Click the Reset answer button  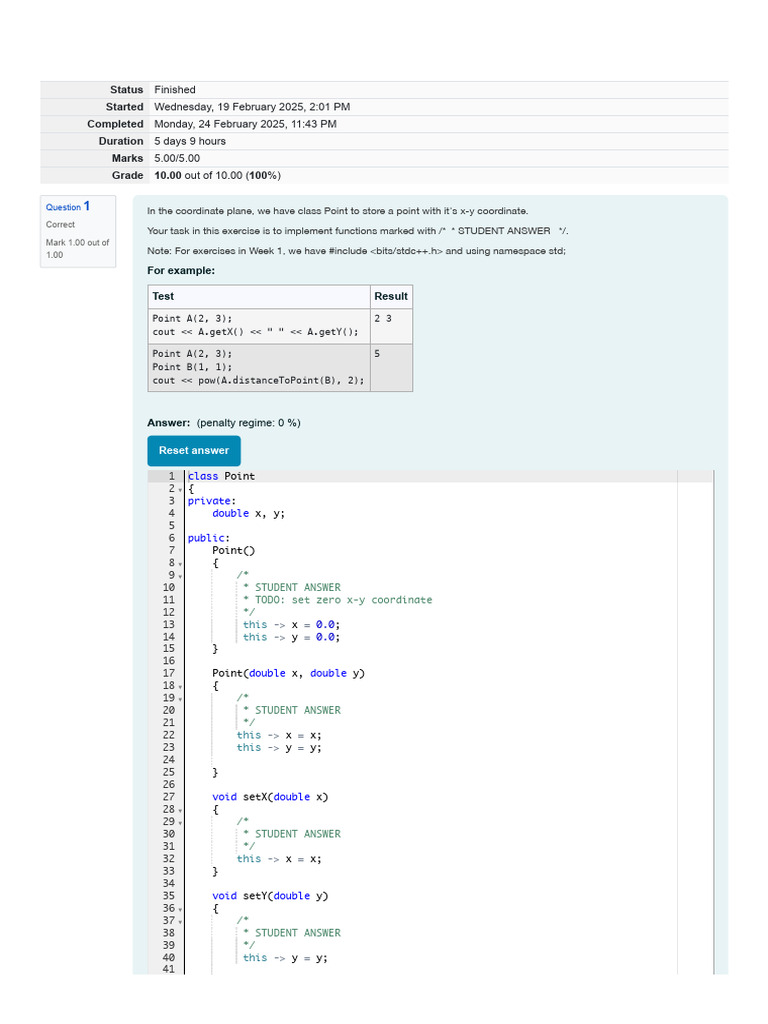(x=194, y=450)
